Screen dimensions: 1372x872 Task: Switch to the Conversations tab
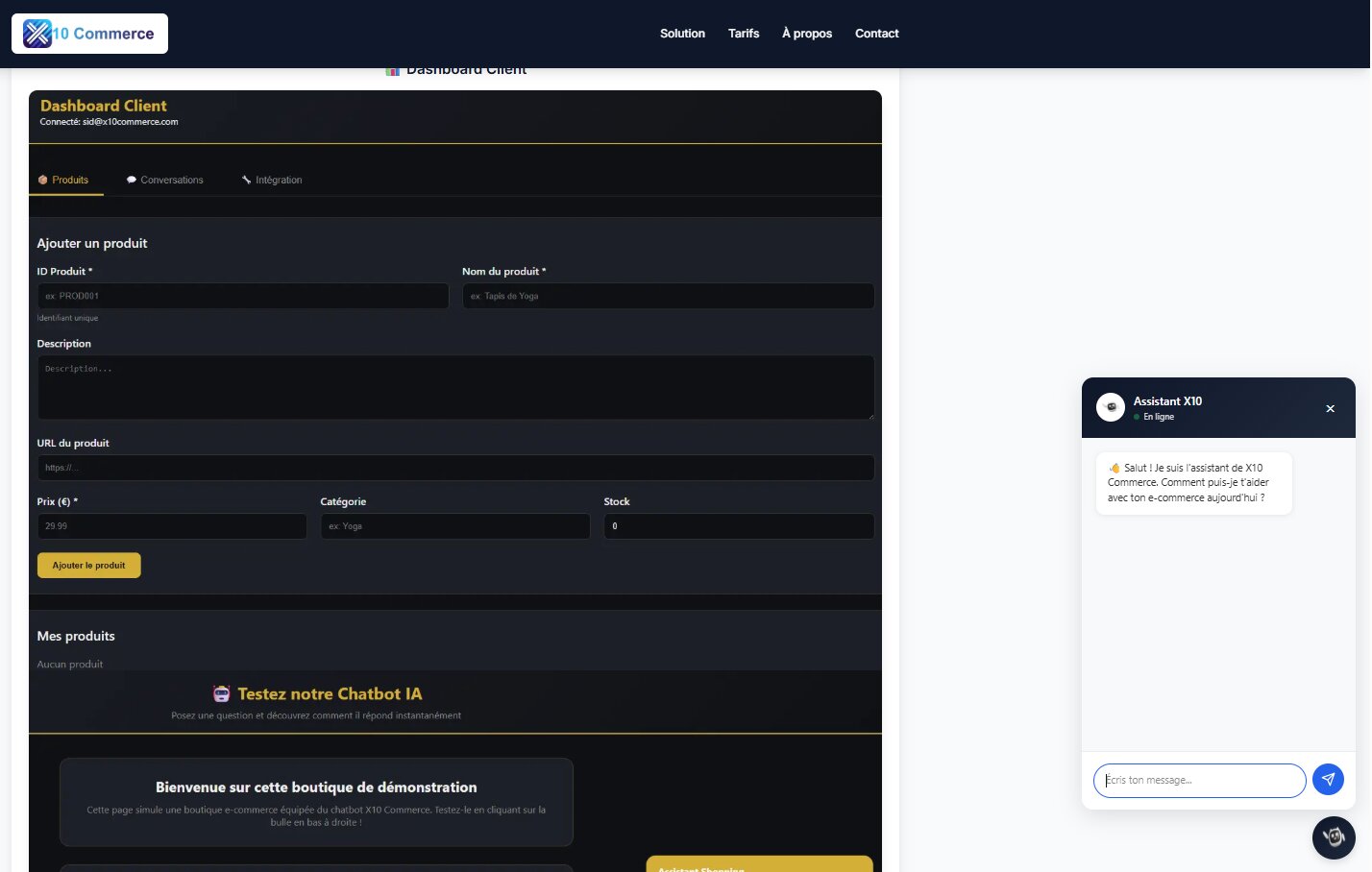click(x=165, y=180)
